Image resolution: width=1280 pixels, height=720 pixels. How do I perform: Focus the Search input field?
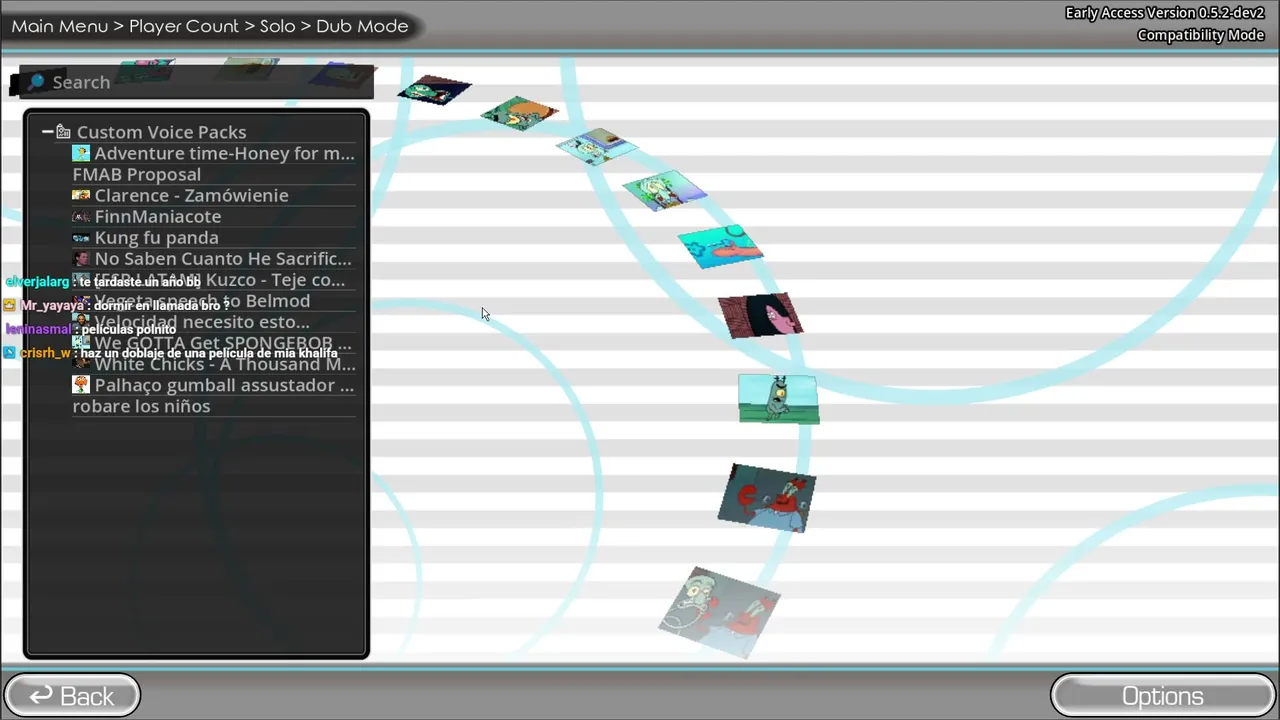tap(198, 82)
